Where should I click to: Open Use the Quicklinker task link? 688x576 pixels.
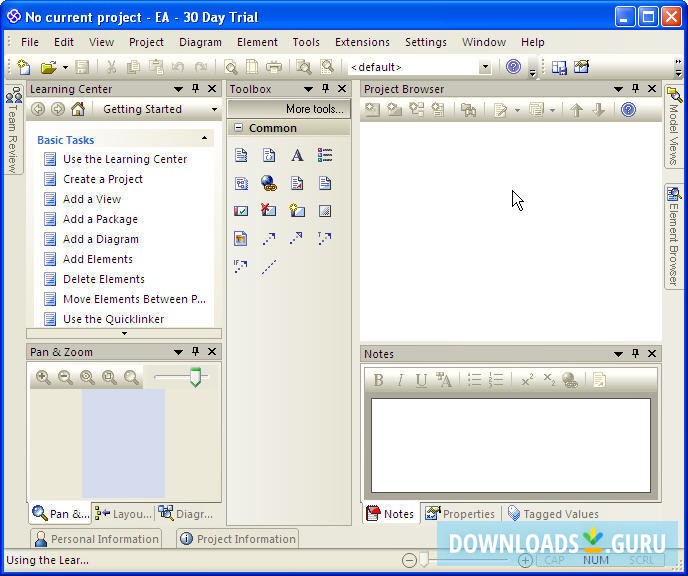(113, 319)
